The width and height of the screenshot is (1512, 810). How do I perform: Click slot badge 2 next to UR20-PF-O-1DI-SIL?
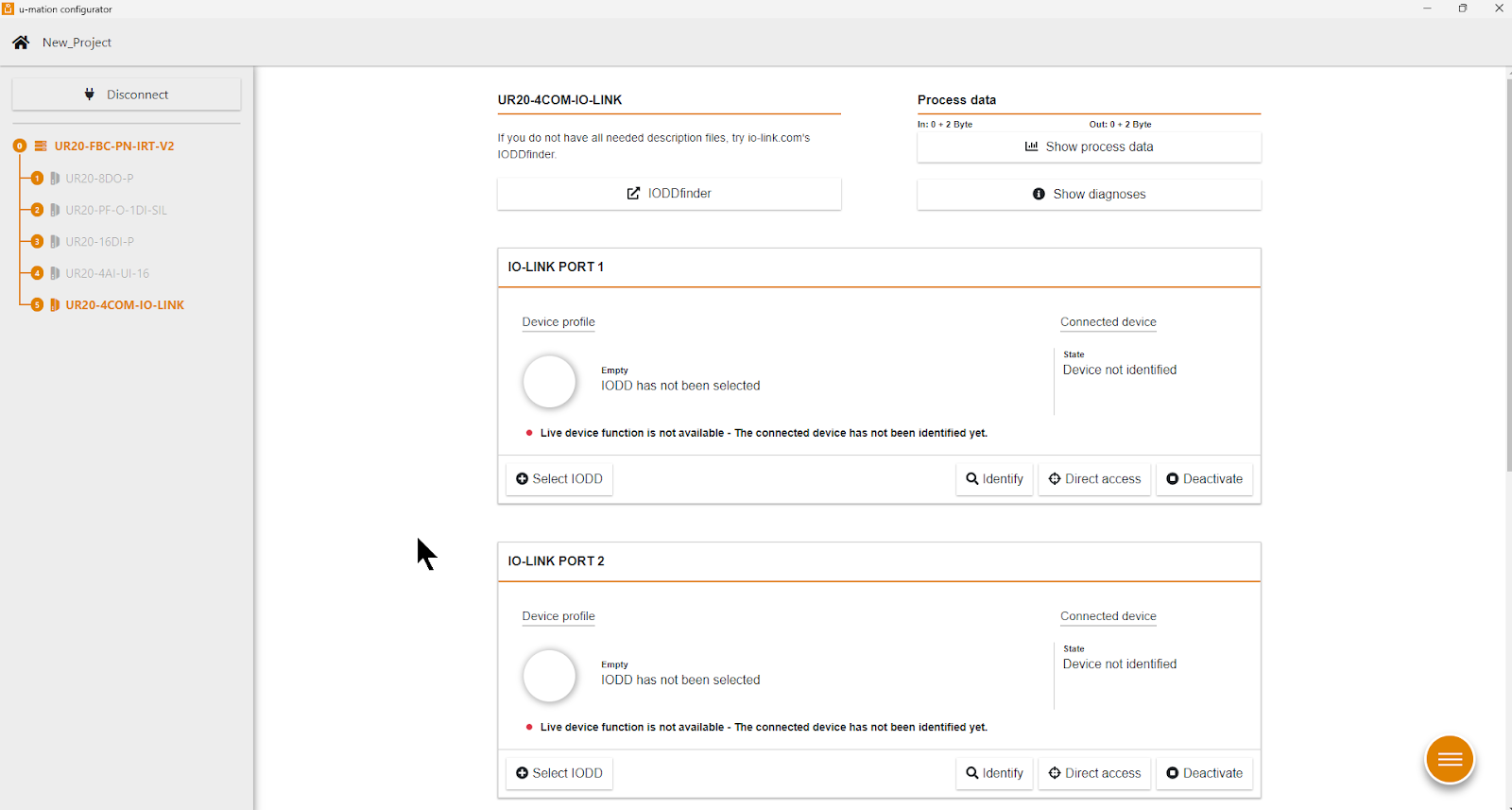pos(37,210)
